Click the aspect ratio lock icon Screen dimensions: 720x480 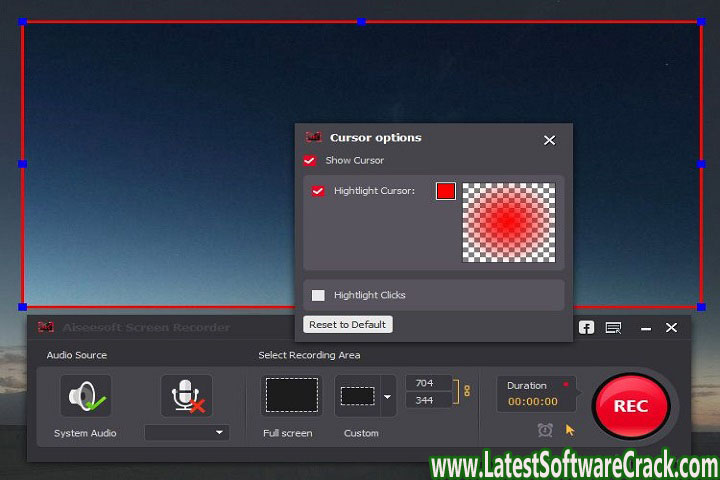coord(466,391)
